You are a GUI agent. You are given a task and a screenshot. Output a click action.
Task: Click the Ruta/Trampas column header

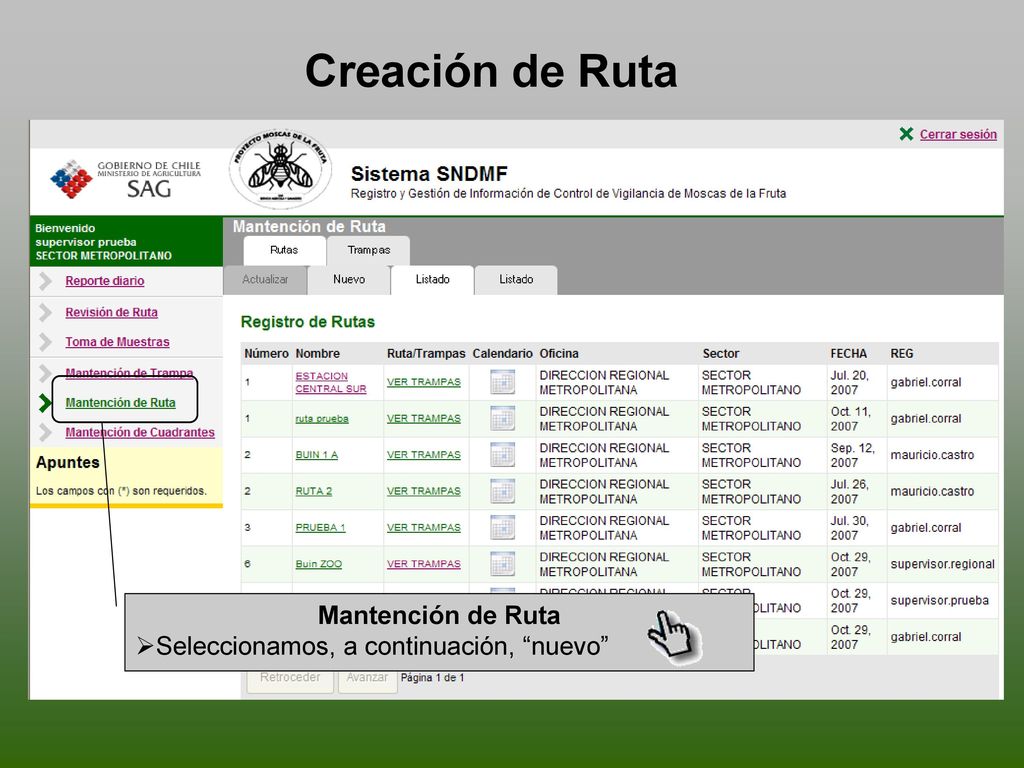pos(426,353)
